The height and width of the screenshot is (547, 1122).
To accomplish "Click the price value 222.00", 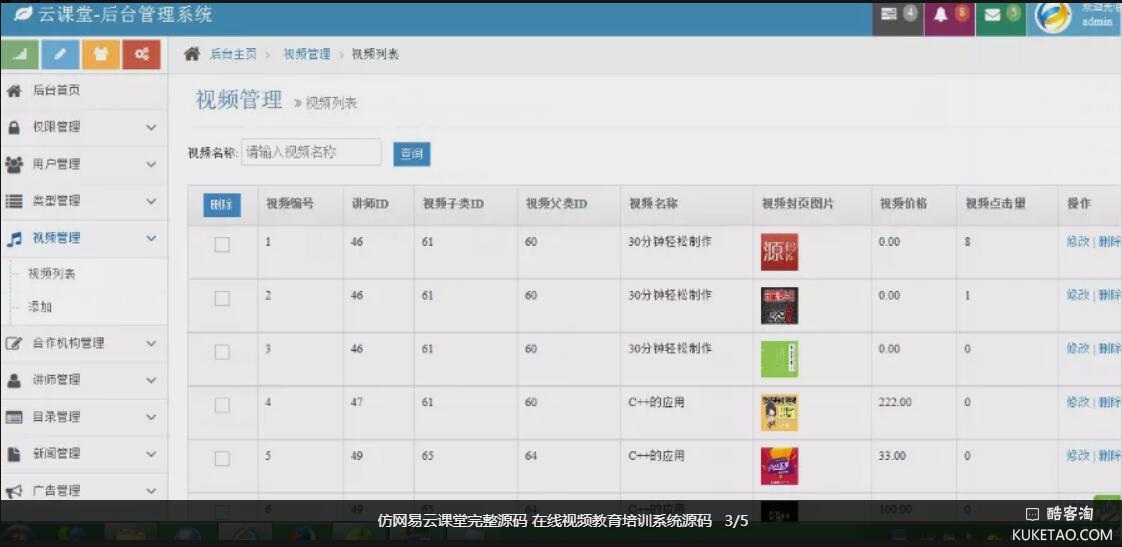I will (895, 402).
